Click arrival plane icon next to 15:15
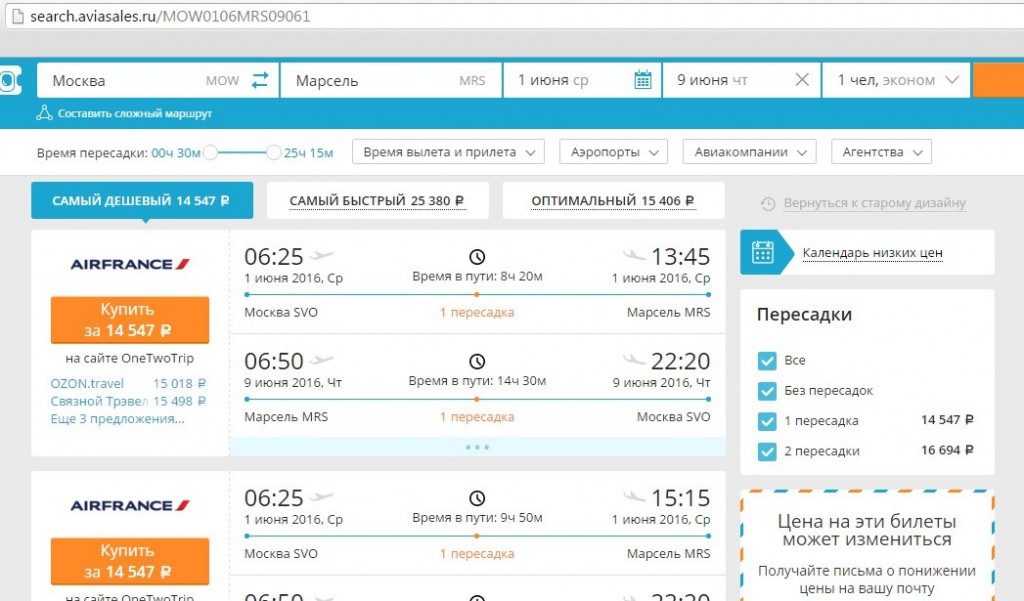This screenshot has height=601, width=1024. (634, 496)
